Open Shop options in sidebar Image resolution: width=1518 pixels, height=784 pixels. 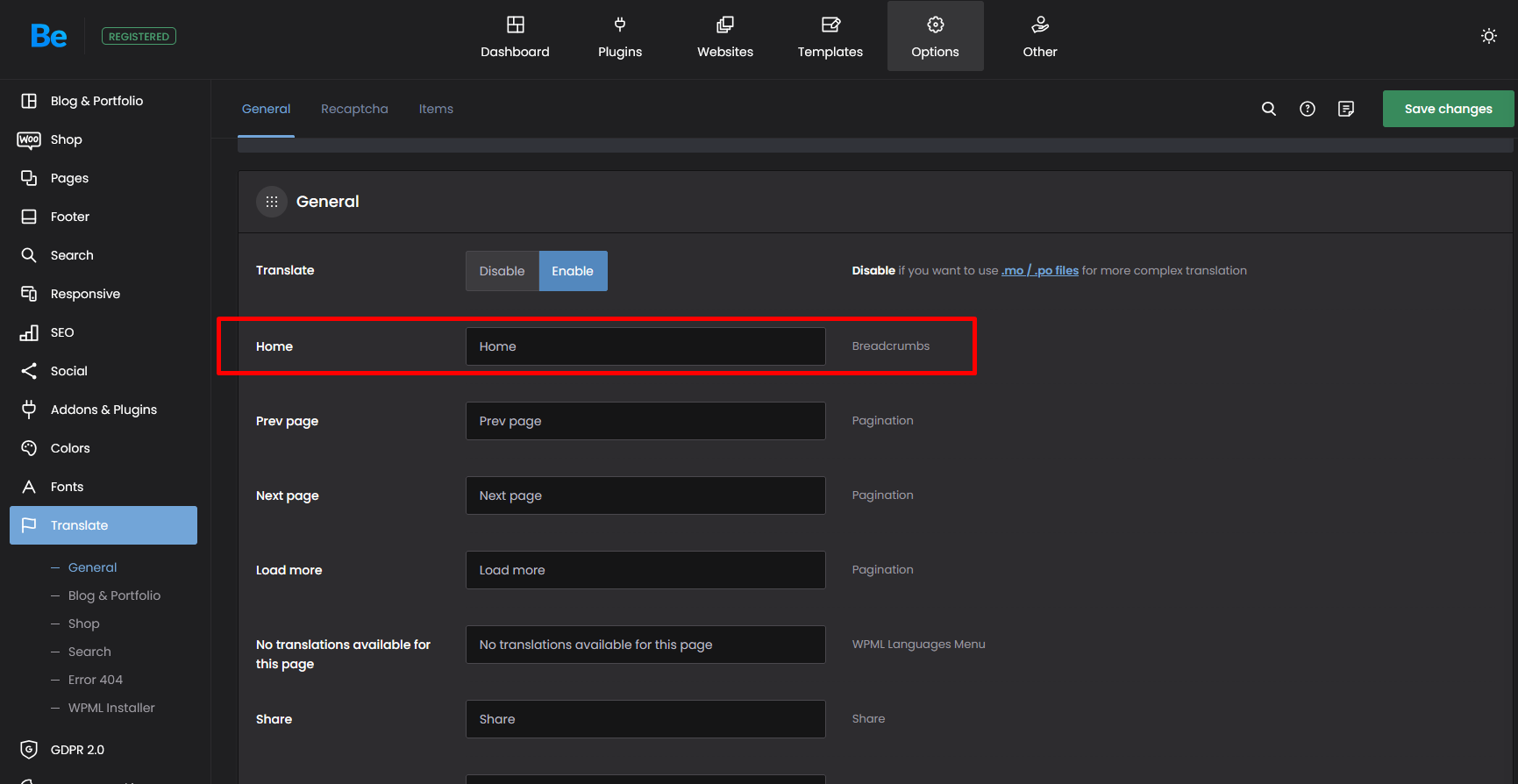tap(103, 139)
